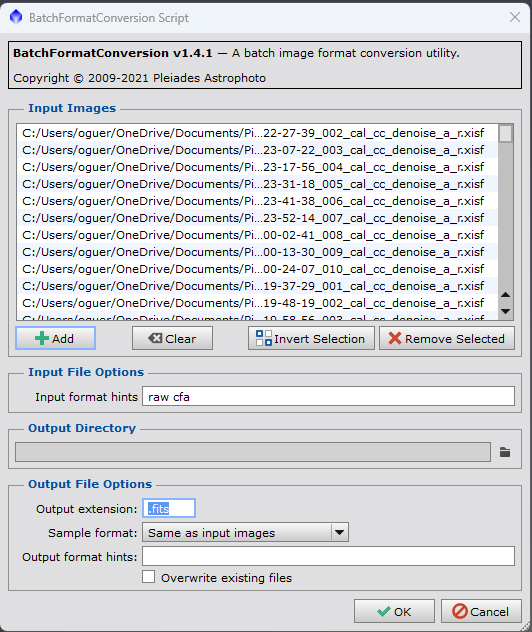Click the scroll up arrow of file list

(x=505, y=295)
